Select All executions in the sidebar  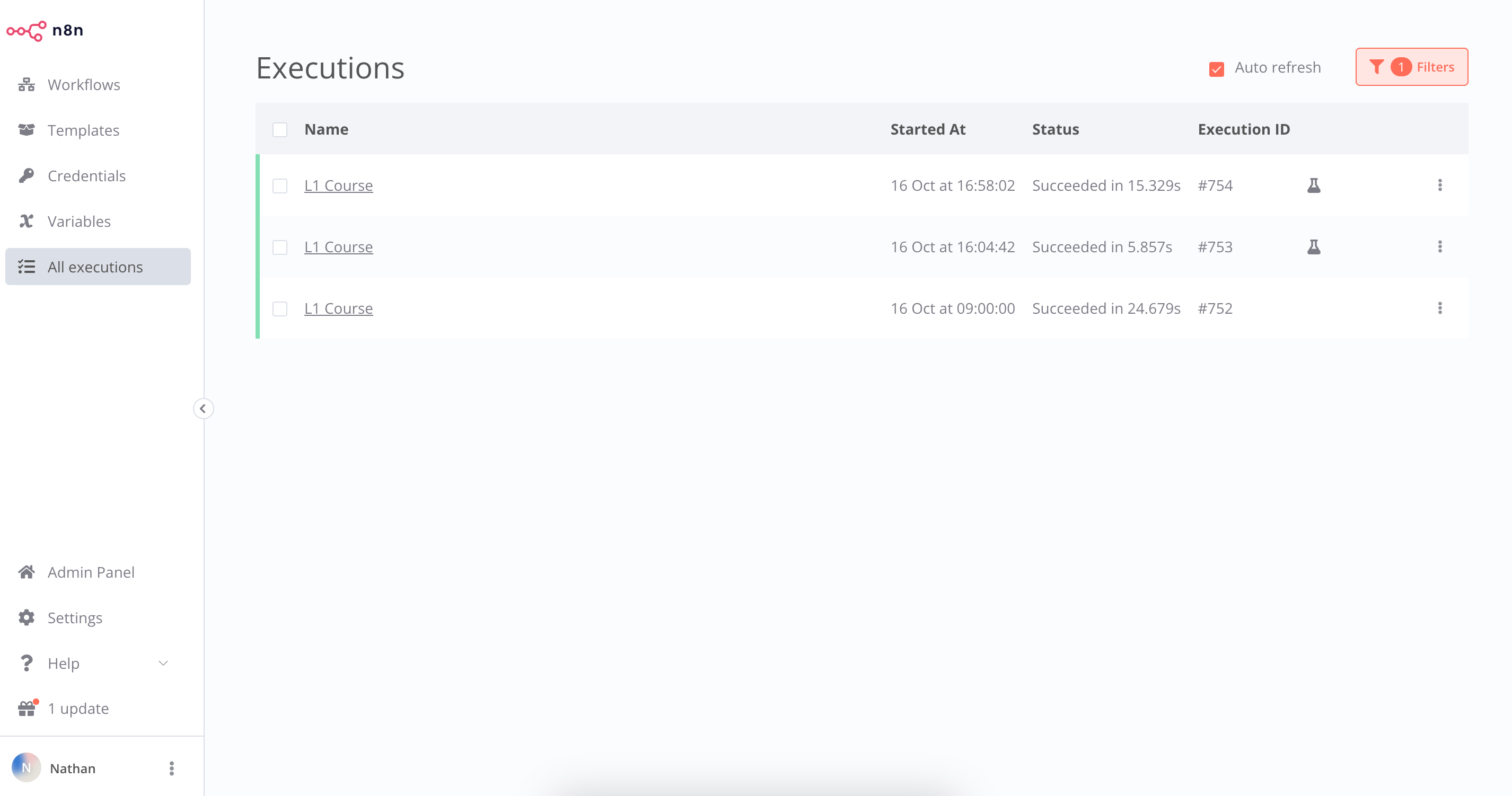95,267
